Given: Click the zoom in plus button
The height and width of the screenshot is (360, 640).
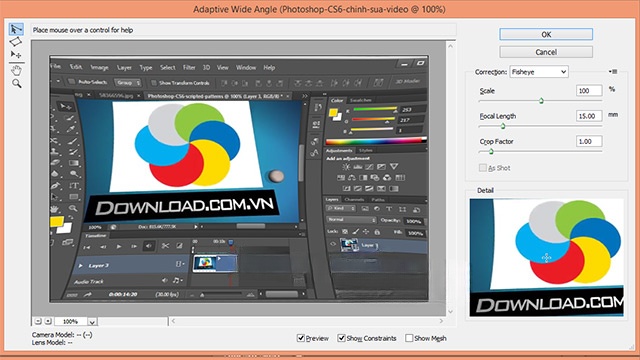Looking at the screenshot, I should [48, 321].
